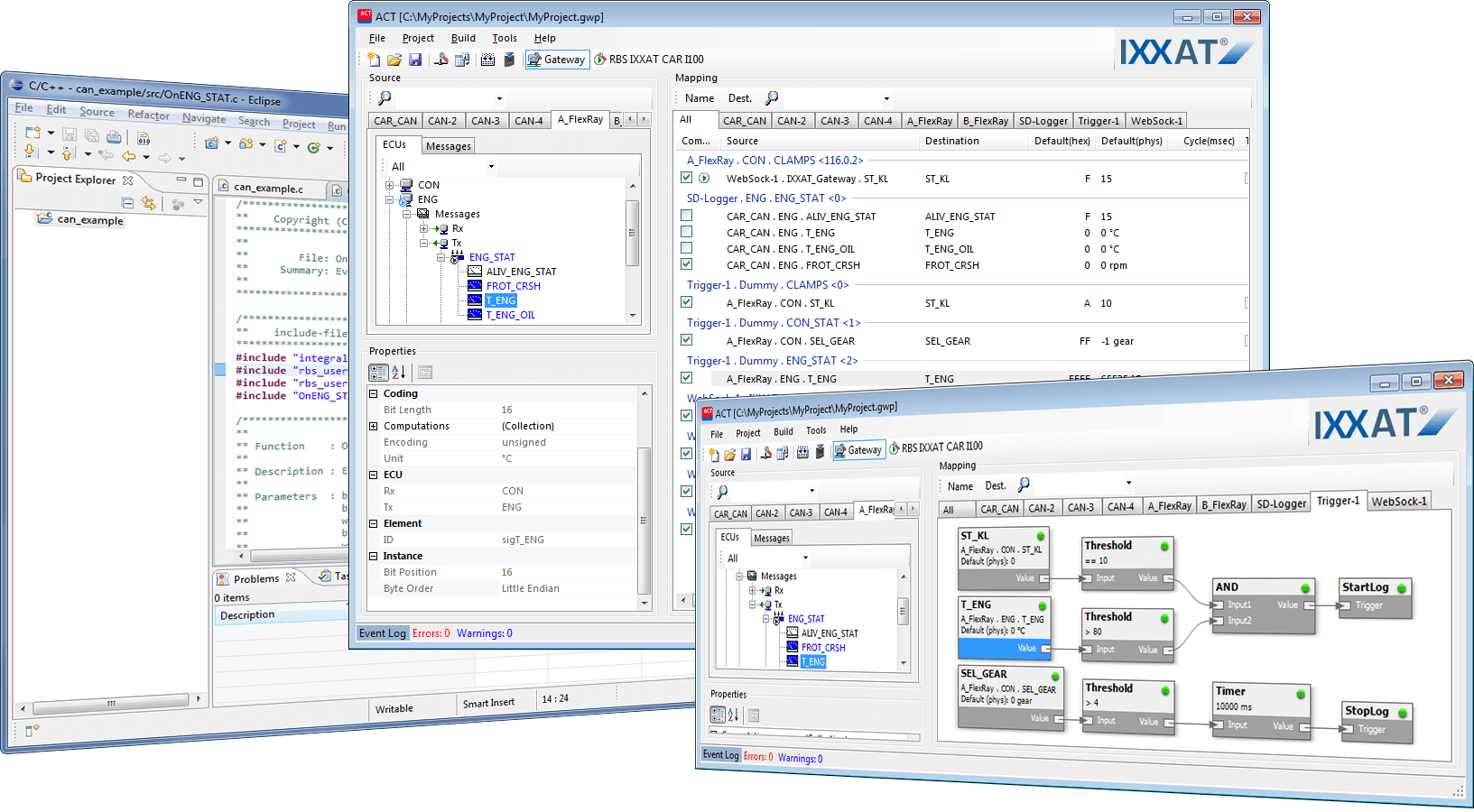Select WebSock-1 tab in front ACT window

1399,501
